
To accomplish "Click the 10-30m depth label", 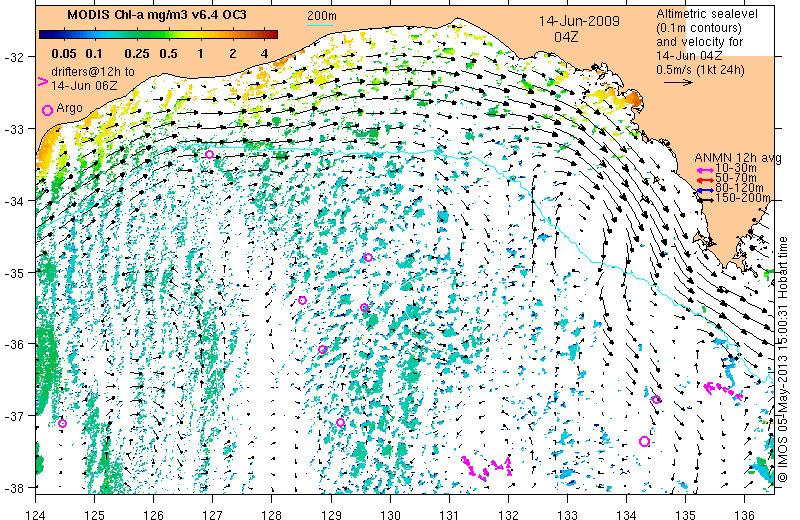I will (736, 168).
